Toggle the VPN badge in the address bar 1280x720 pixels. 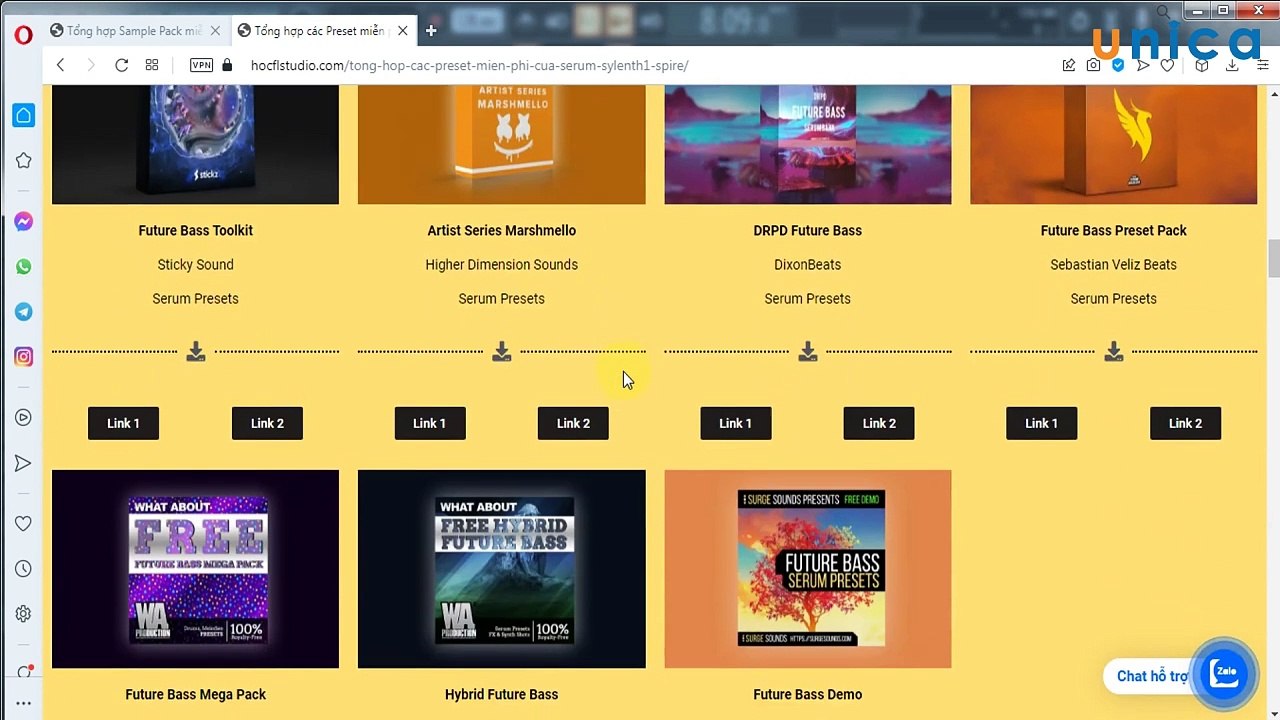click(x=201, y=65)
